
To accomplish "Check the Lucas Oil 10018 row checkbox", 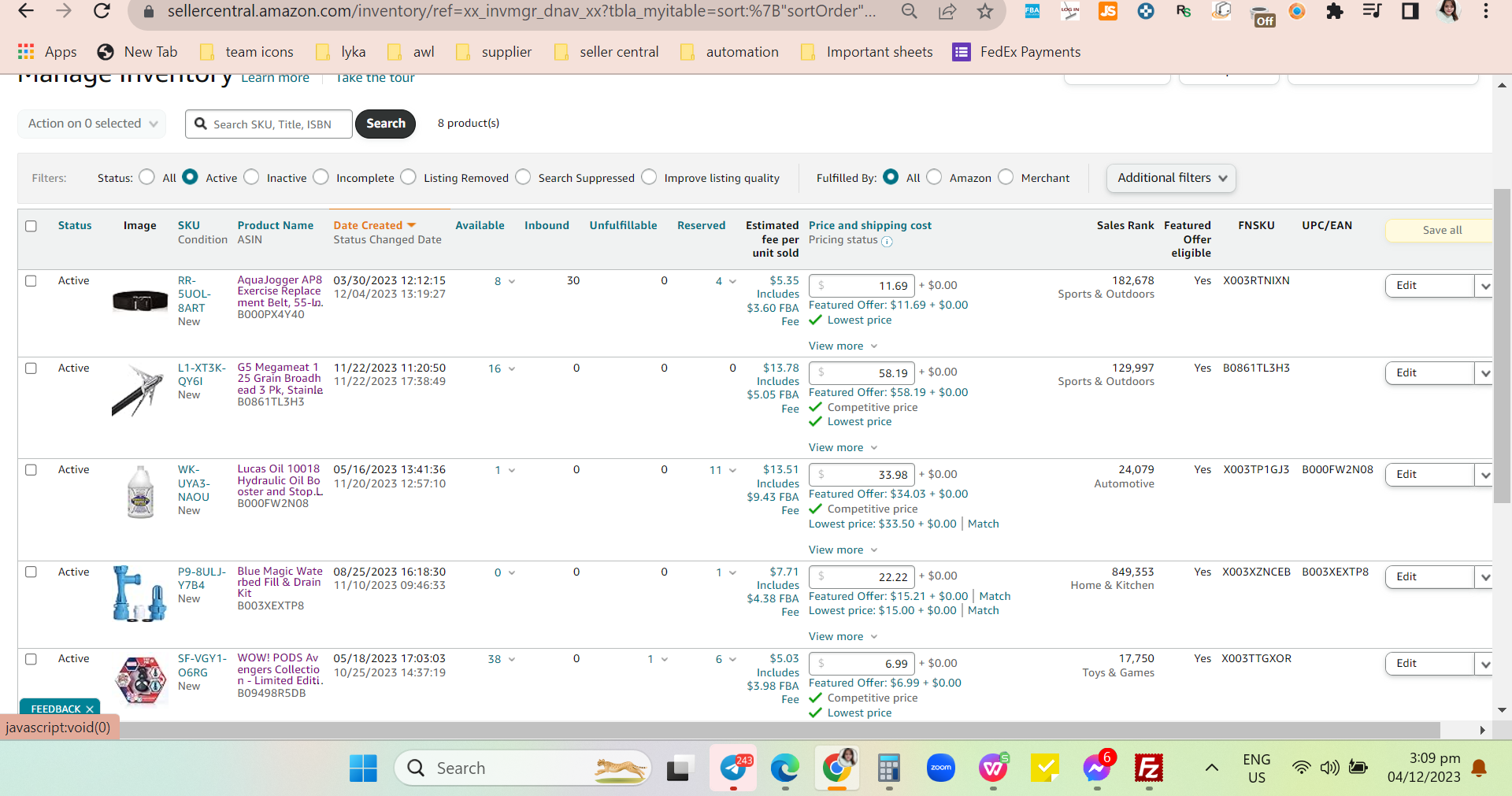I will (31, 470).
